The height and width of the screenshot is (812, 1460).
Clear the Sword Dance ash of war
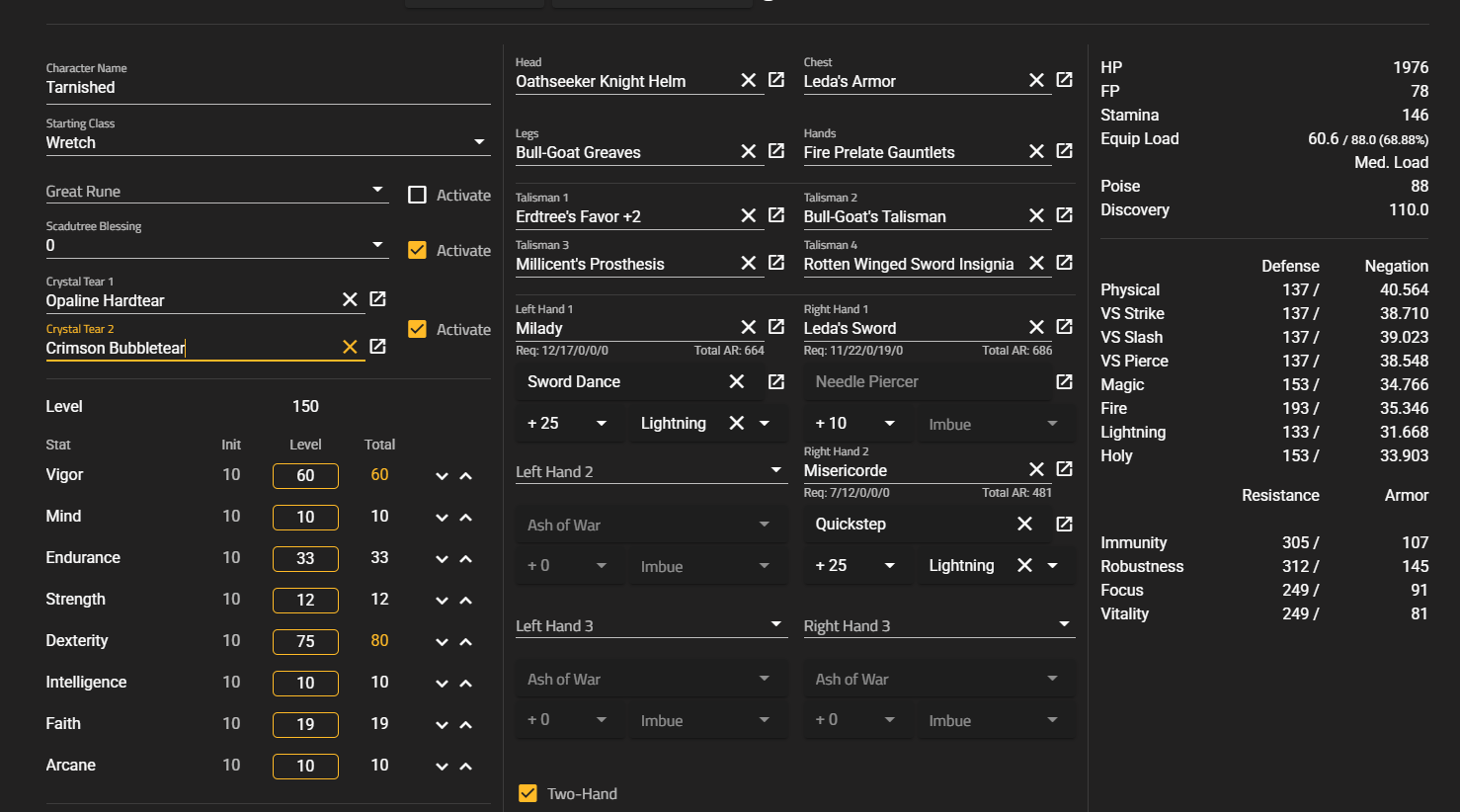coord(737,381)
